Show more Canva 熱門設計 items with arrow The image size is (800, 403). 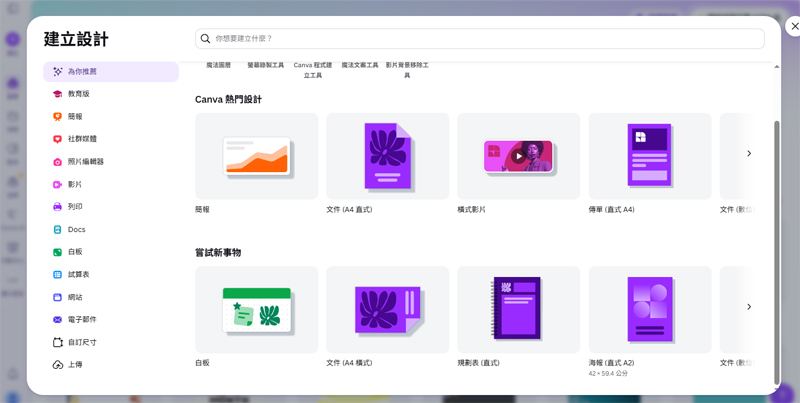pyautogui.click(x=749, y=153)
